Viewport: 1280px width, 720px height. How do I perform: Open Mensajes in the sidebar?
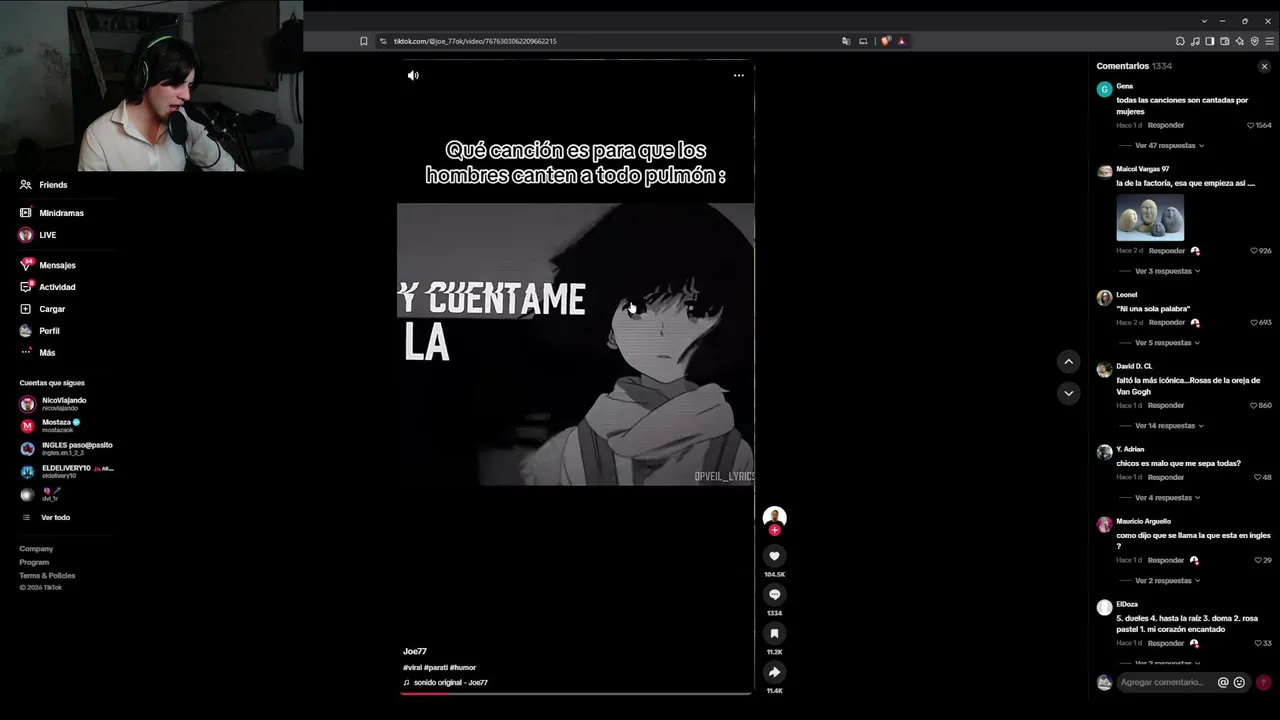pyautogui.click(x=57, y=265)
